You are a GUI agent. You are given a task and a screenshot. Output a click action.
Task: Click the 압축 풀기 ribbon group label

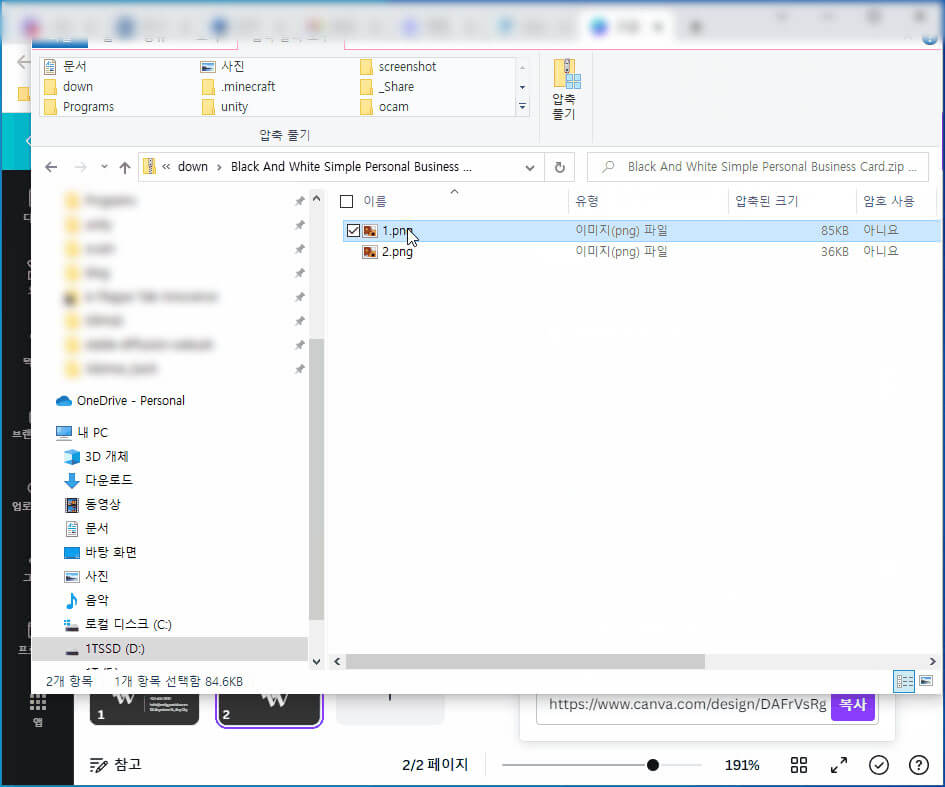[284, 136]
